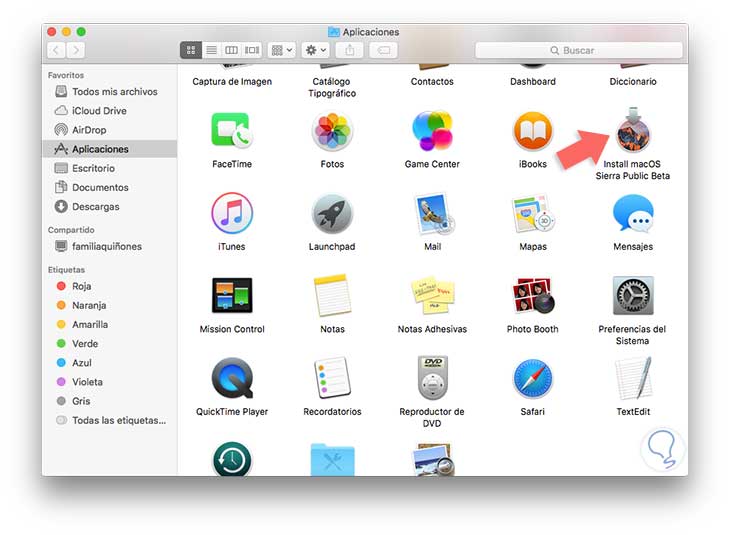Image resolution: width=730 pixels, height=535 pixels.
Task: Filter by the Violeta tag
Action: pyautogui.click(x=109, y=382)
